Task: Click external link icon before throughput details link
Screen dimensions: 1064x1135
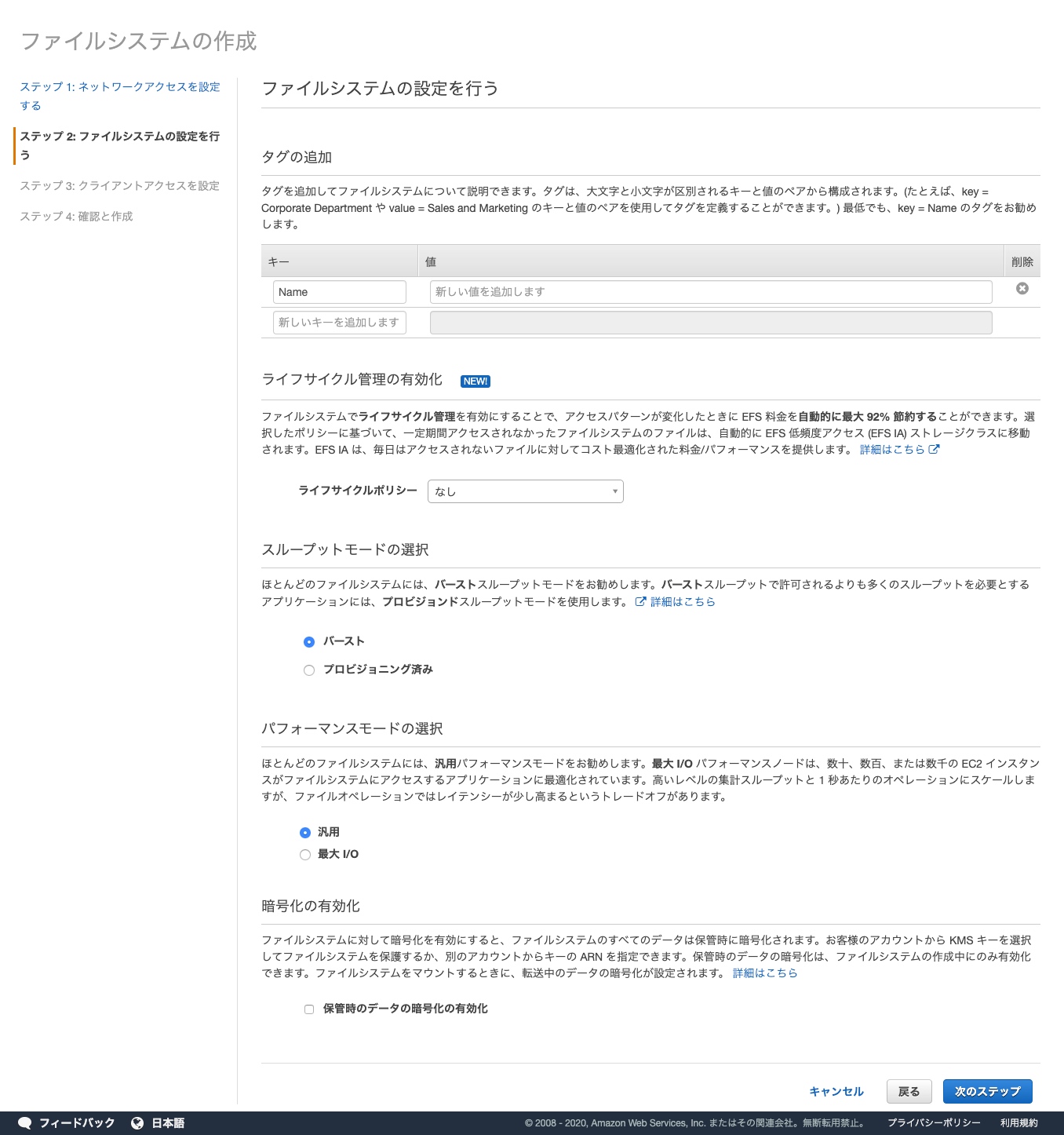Action: [640, 602]
